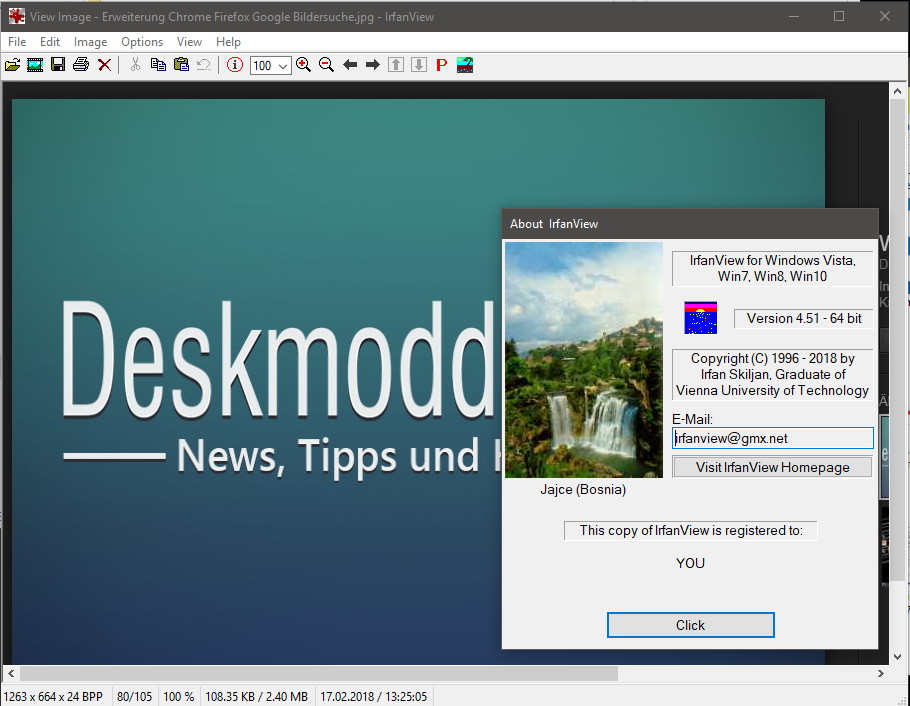Open the Slideshow filmstrip icon
The width and height of the screenshot is (910, 706).
(x=35, y=64)
